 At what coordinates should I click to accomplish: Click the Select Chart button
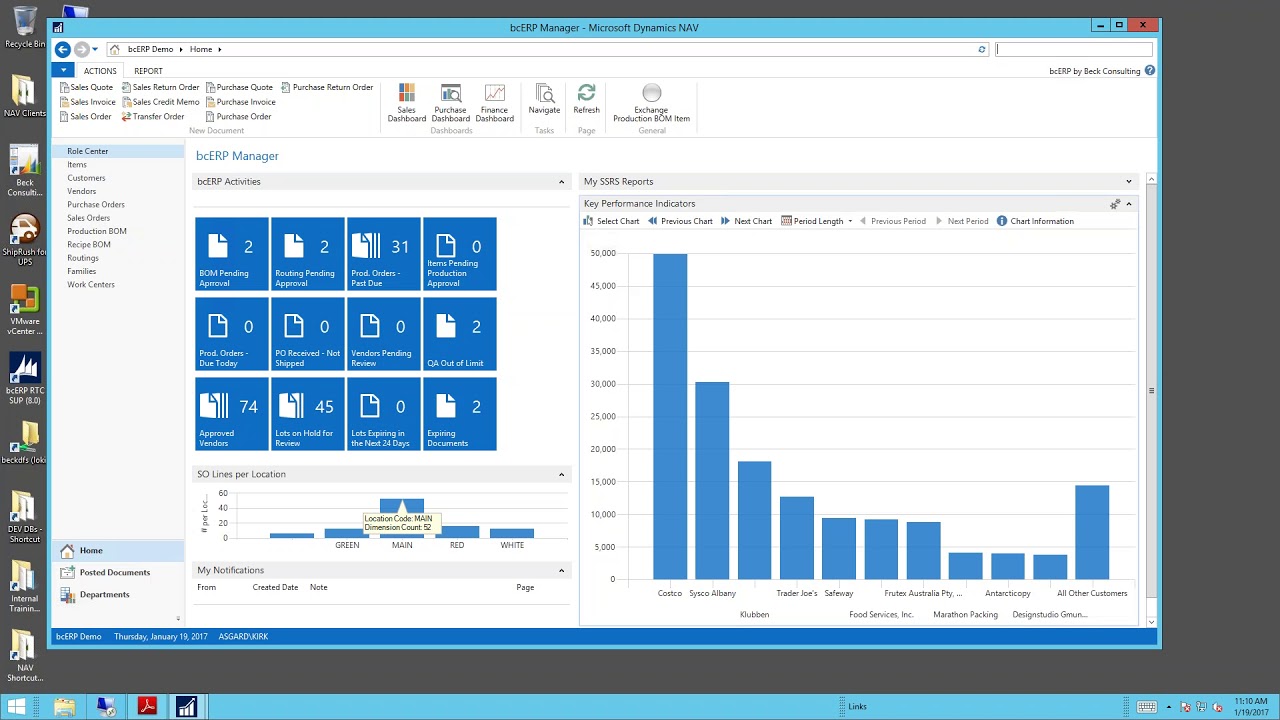coord(611,221)
